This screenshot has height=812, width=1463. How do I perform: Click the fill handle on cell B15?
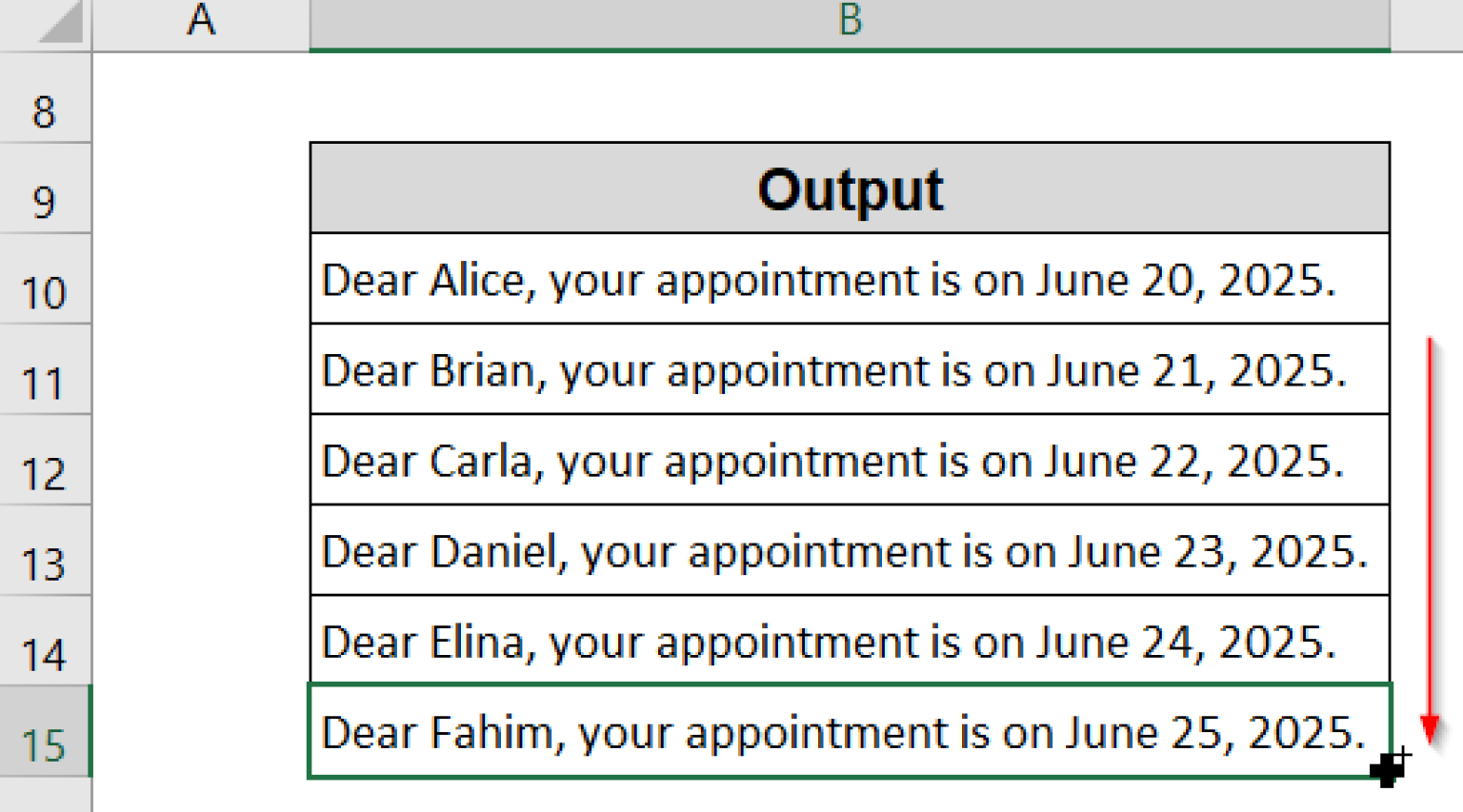[1391, 777]
